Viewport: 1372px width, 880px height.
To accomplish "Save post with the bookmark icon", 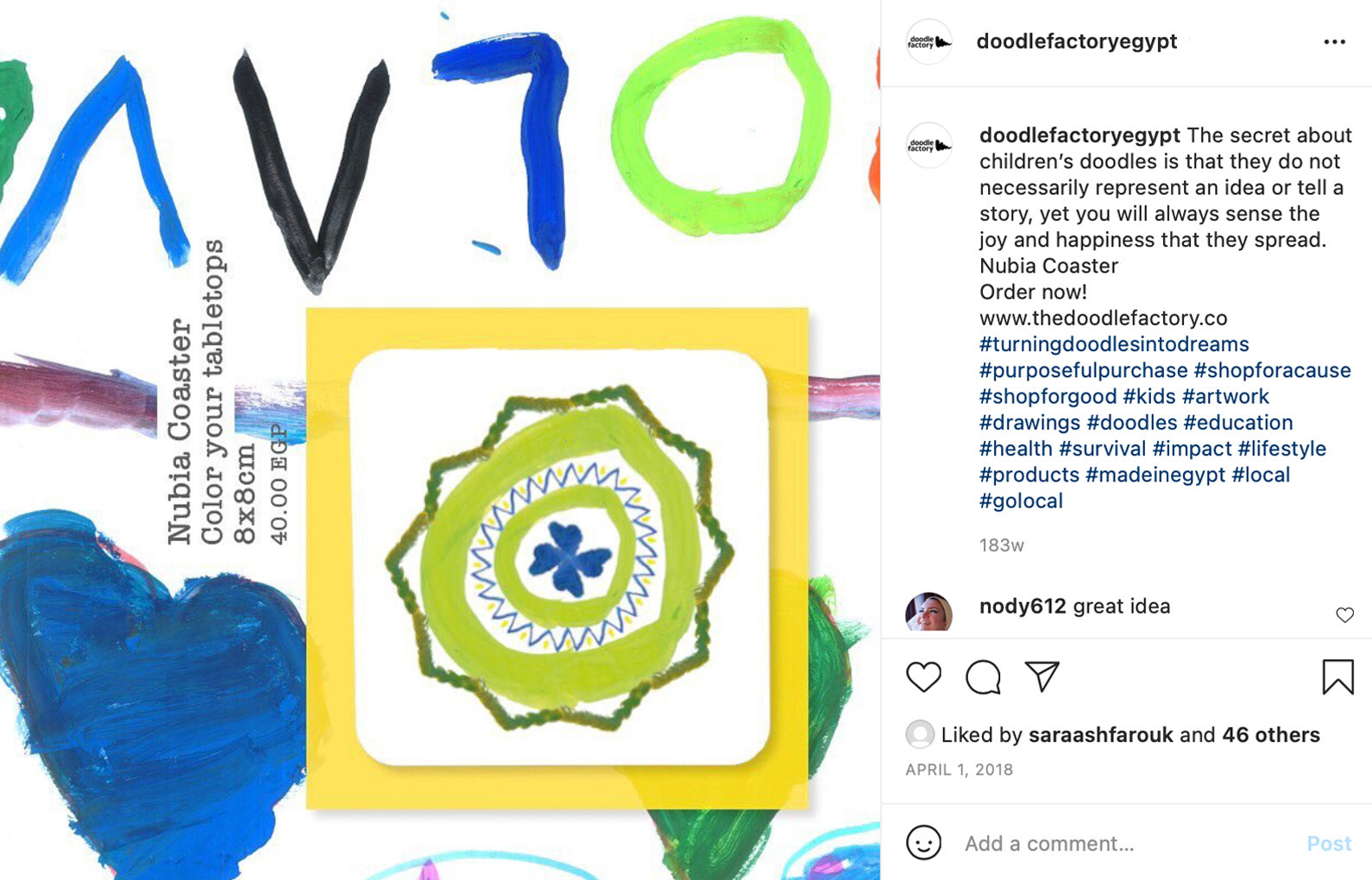I will point(1337,677).
